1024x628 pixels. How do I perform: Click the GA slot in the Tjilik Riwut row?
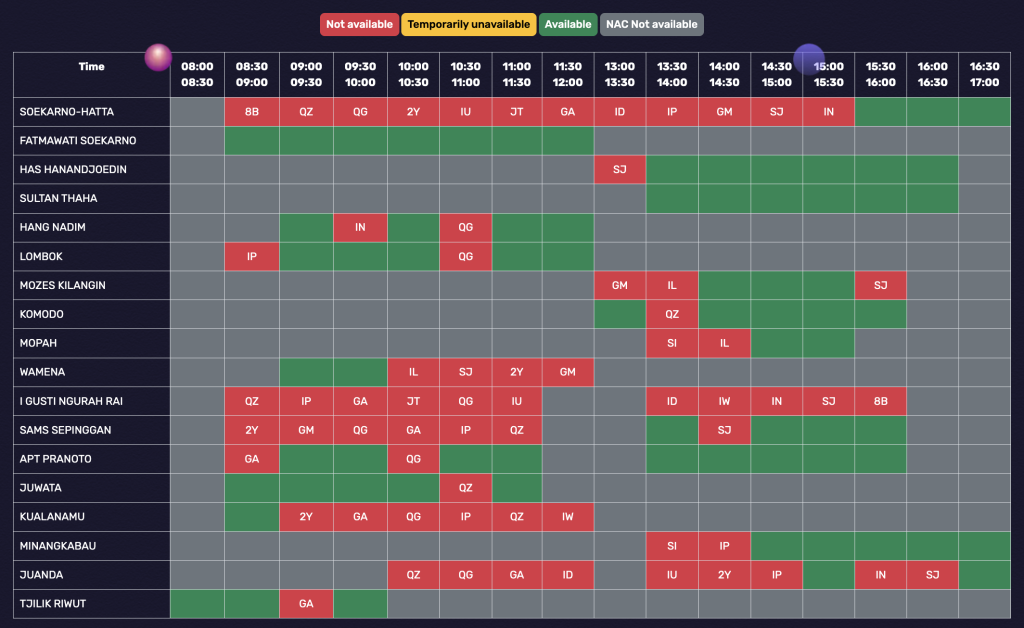click(306, 605)
